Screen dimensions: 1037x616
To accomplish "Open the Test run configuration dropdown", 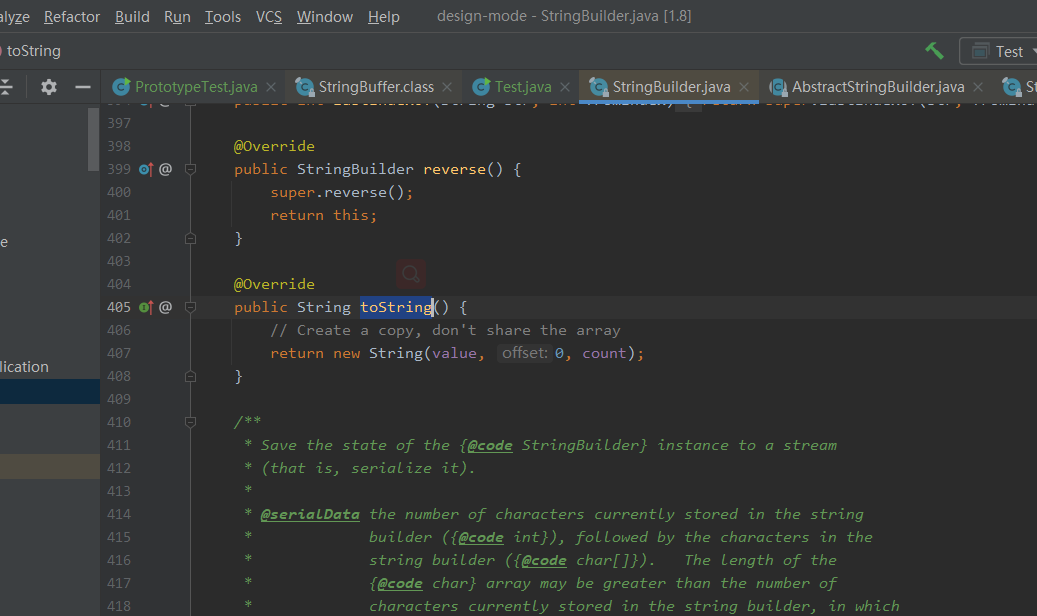I will coord(1000,52).
